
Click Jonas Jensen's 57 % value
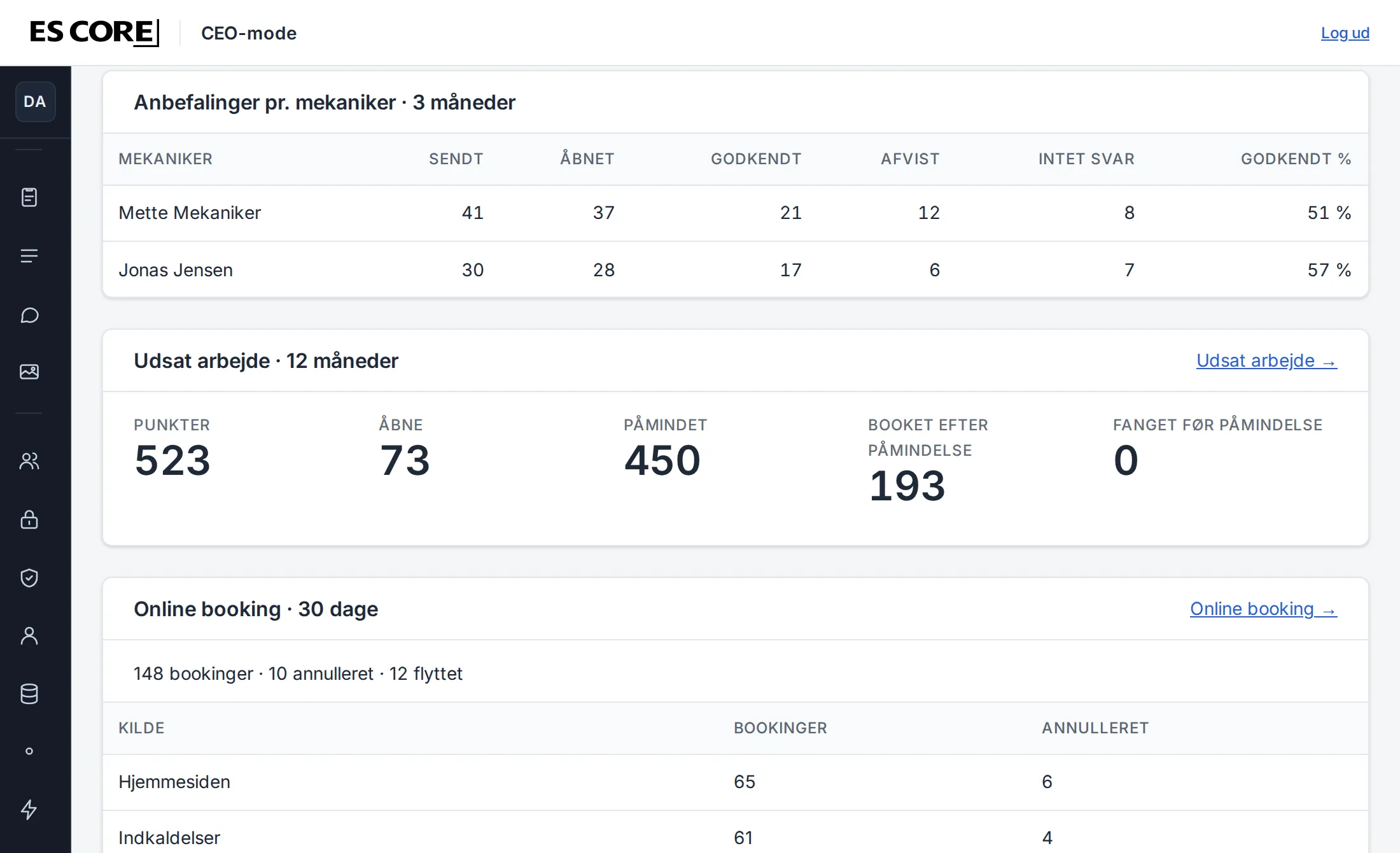click(x=1329, y=270)
